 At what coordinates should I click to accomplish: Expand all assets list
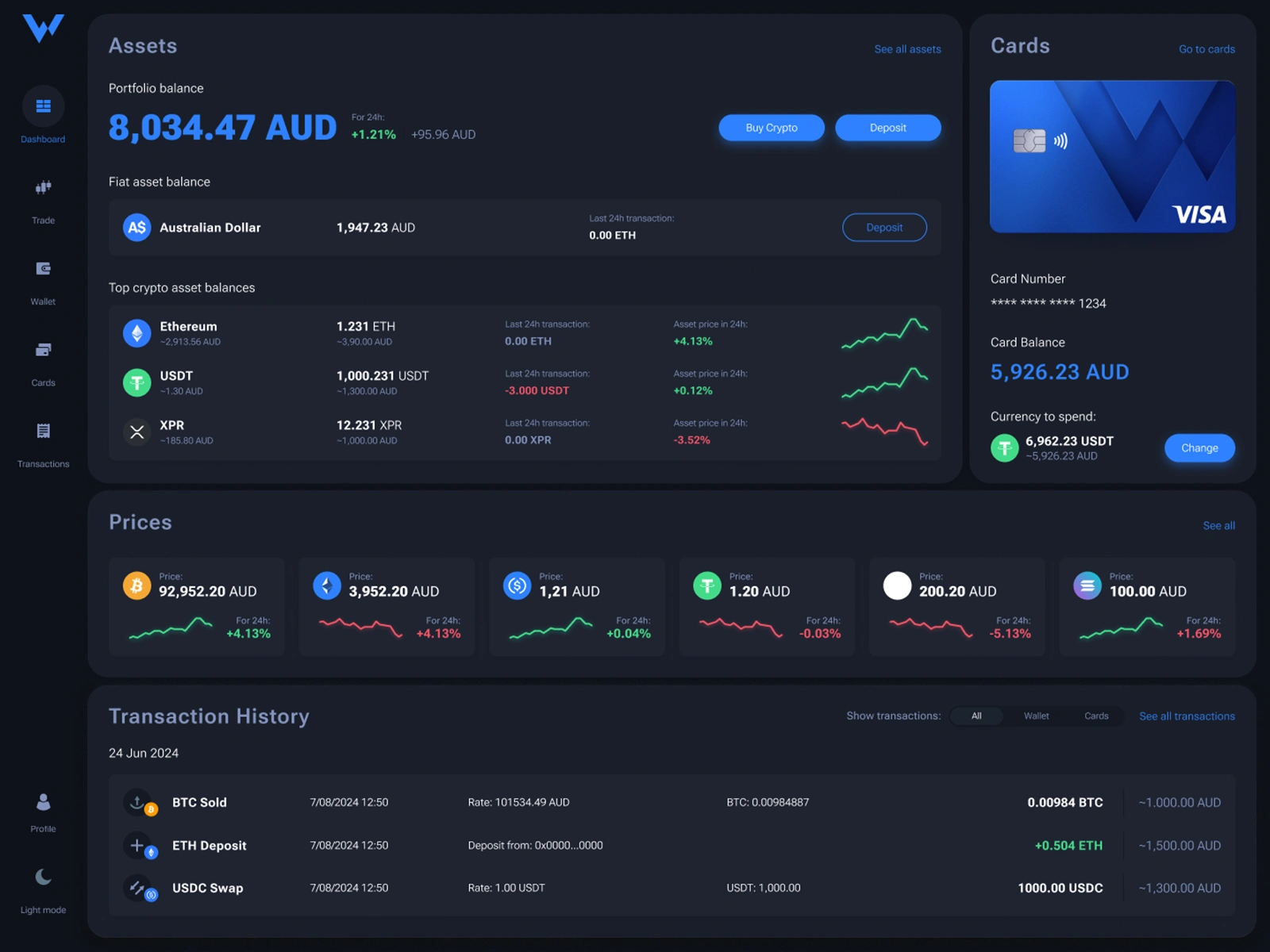click(907, 48)
